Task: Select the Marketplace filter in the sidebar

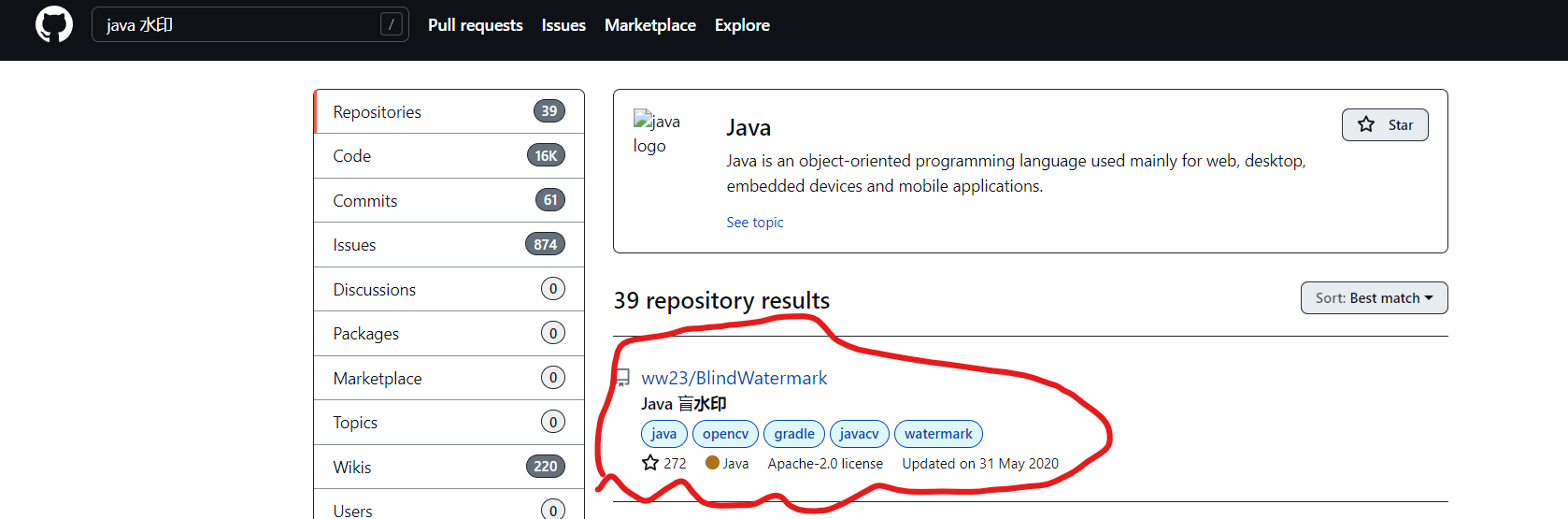Action: pos(449,378)
